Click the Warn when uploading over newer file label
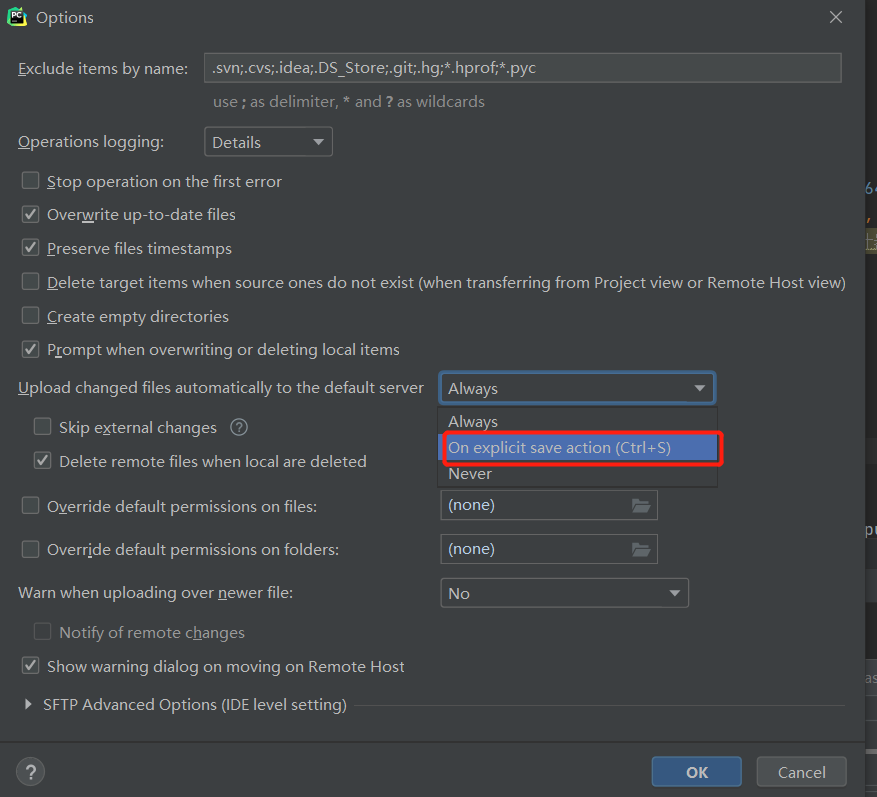The width and height of the screenshot is (877, 797). pyautogui.click(x=155, y=593)
